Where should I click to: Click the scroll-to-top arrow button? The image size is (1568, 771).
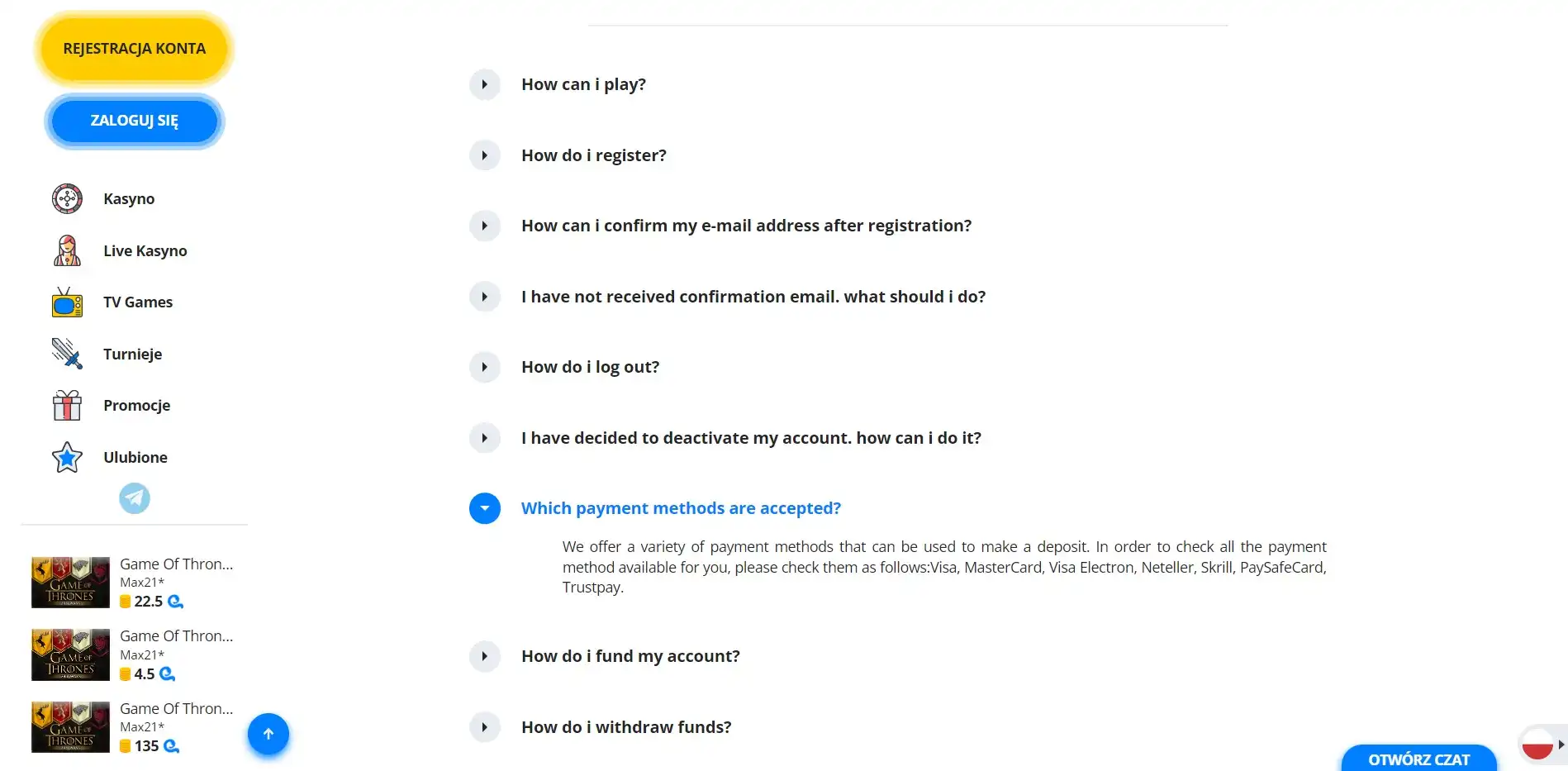coord(268,734)
